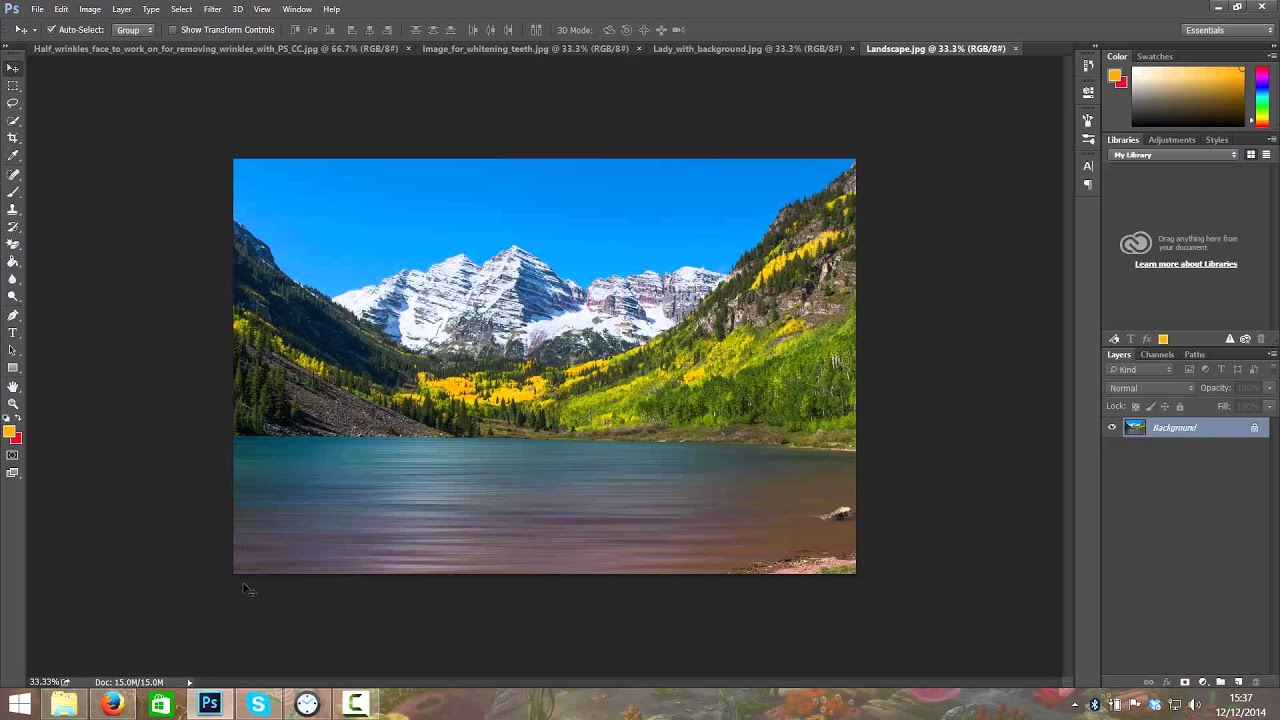The height and width of the screenshot is (720, 1280).
Task: Open Firefox from the Windows taskbar
Action: pyautogui.click(x=112, y=704)
